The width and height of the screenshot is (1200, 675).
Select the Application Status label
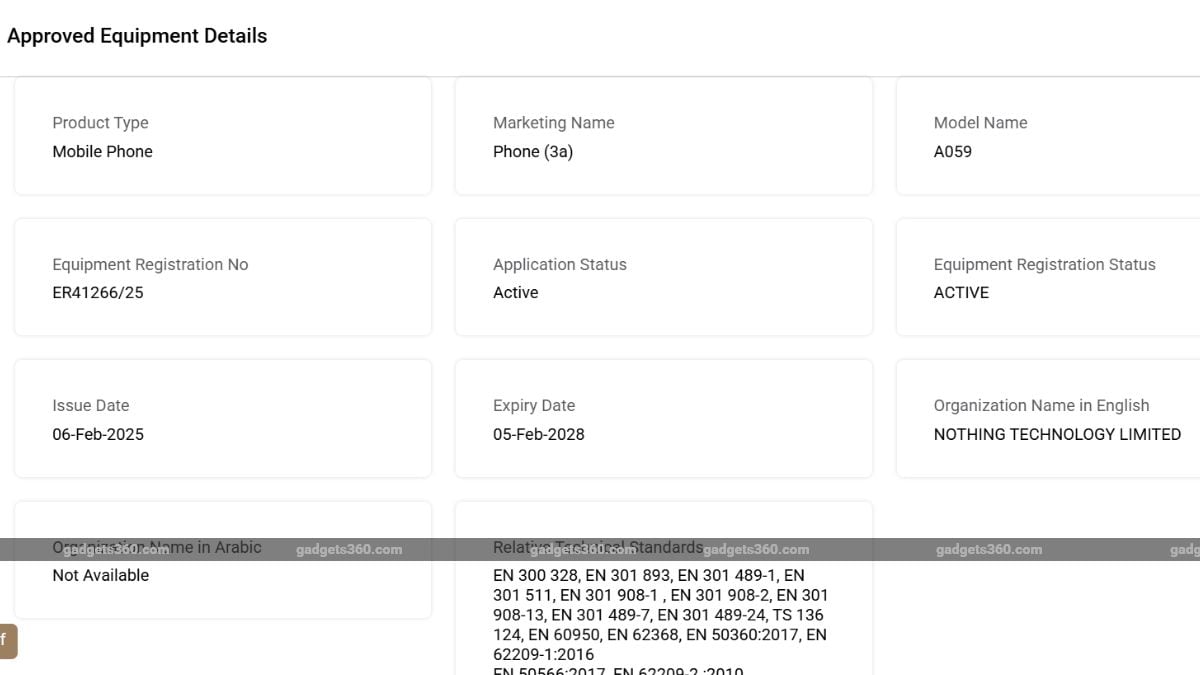pyautogui.click(x=559, y=265)
